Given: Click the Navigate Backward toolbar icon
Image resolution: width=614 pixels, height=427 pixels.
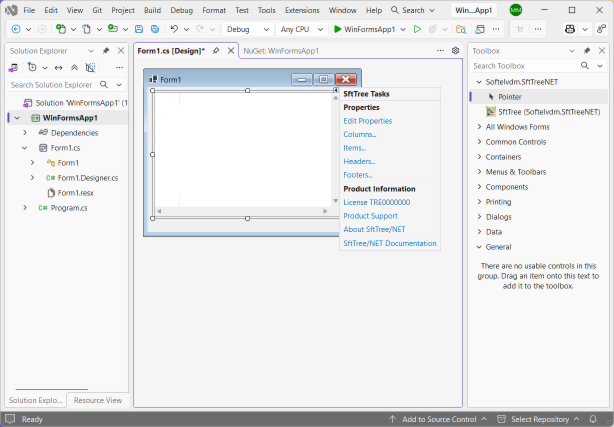Looking at the screenshot, I should 16,29.
